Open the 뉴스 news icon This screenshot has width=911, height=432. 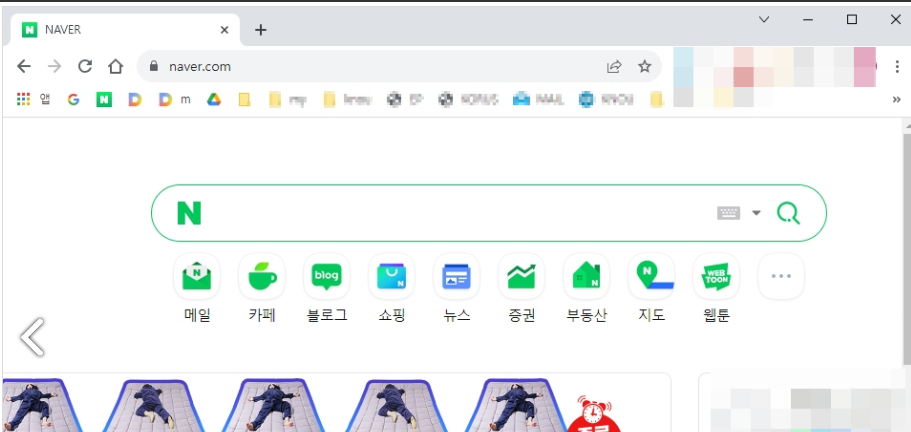point(457,276)
